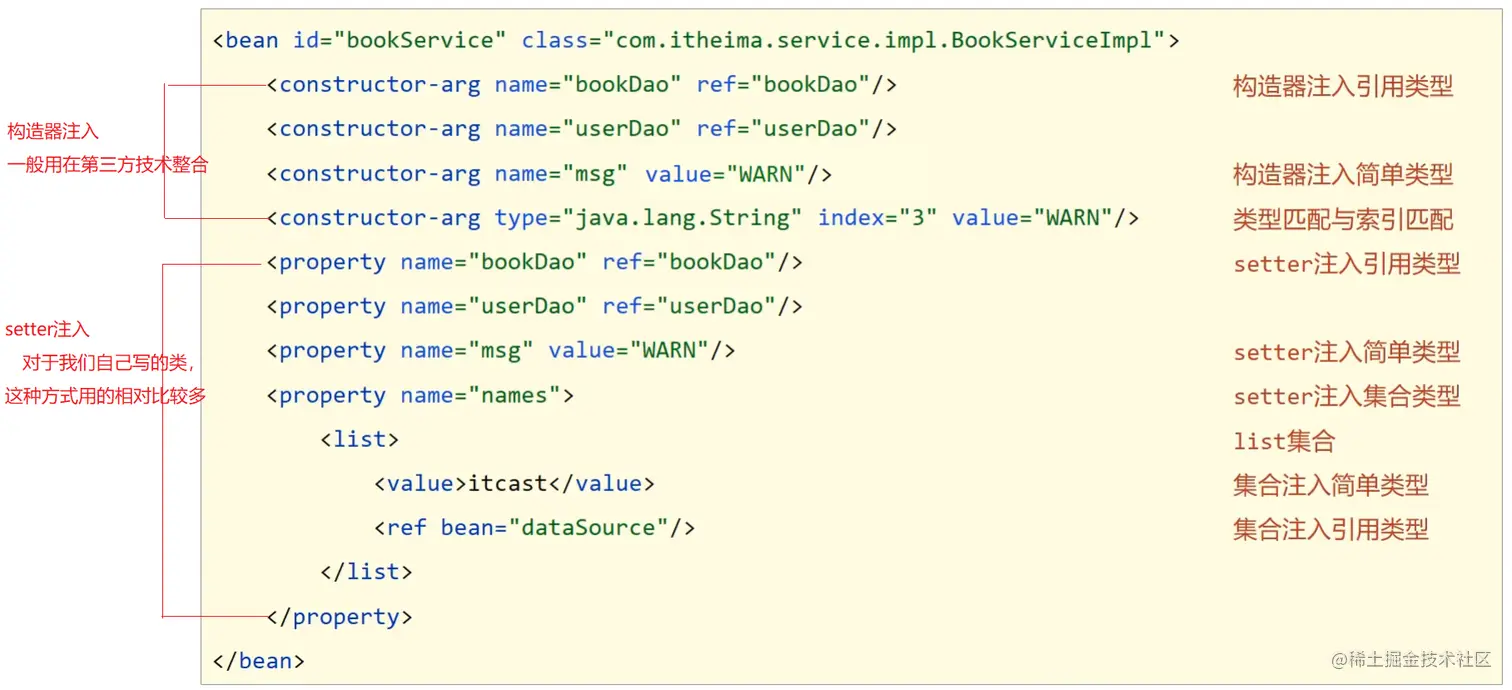Click constructor-arg line with ref="bookDao"
The width and height of the screenshot is (1512, 690).
pos(582,85)
